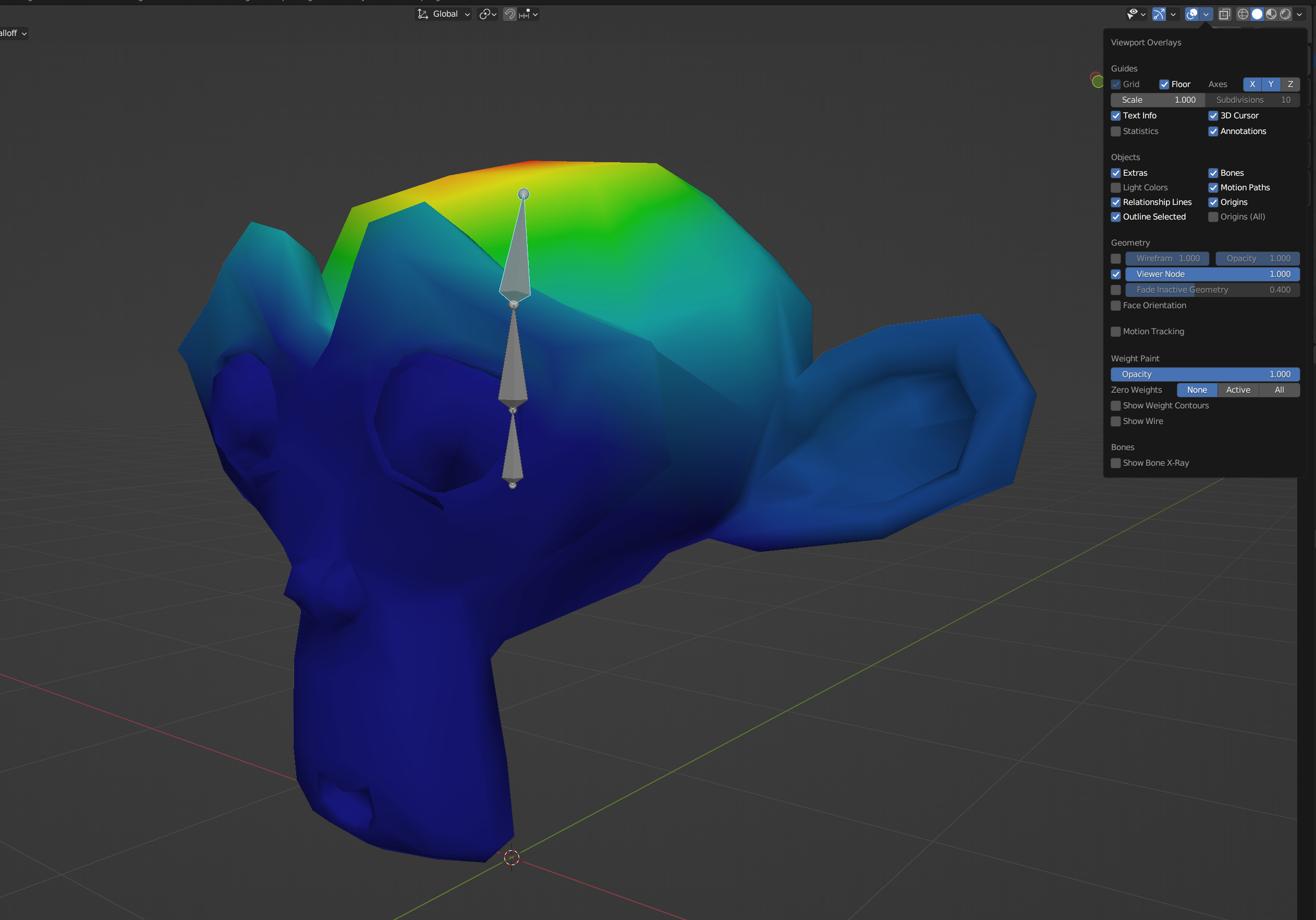Image resolution: width=1316 pixels, height=920 pixels.
Task: Open the object visibility and selectability dropdown
Action: 1136,14
